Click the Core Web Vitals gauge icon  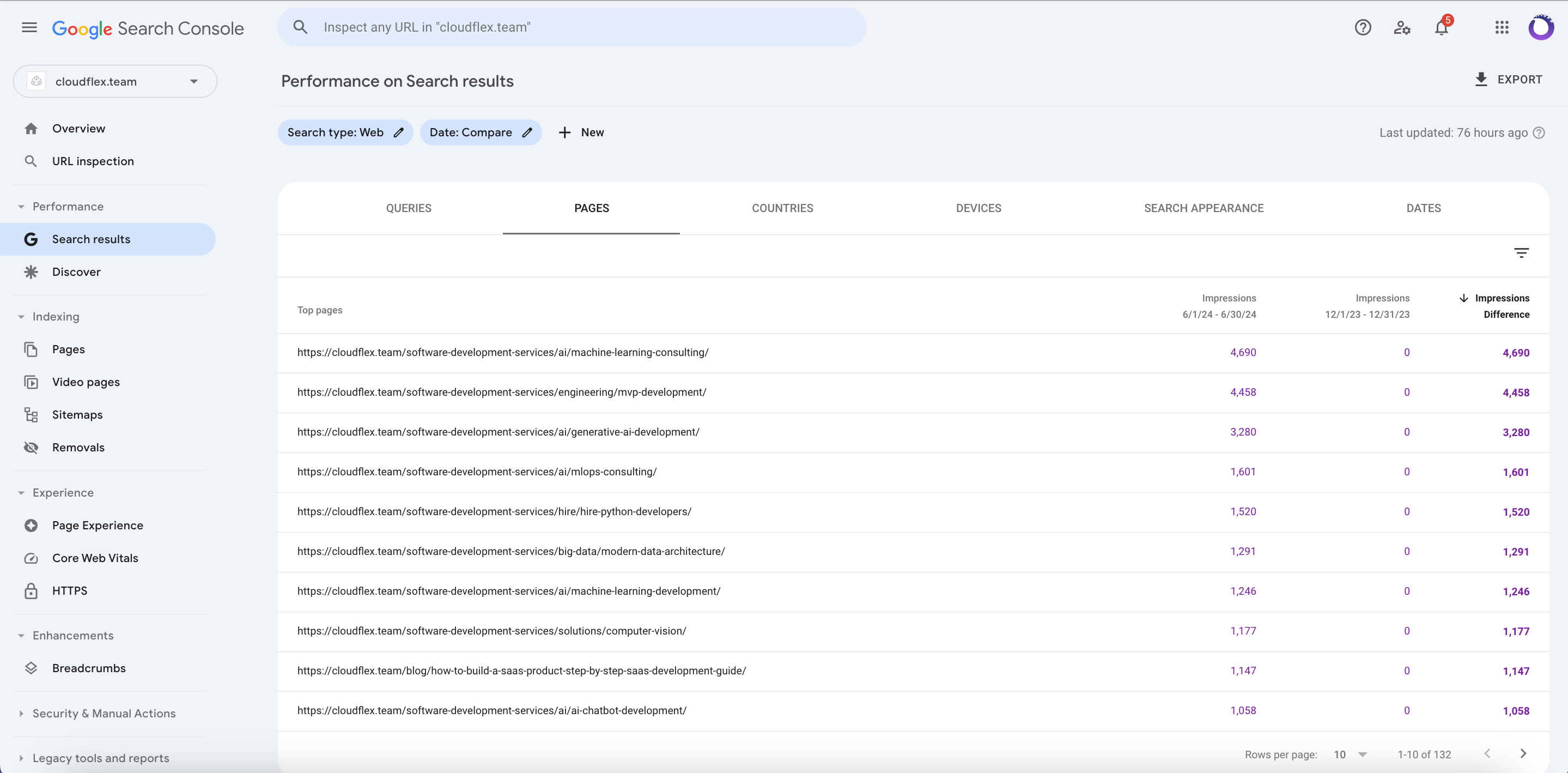(x=31, y=558)
